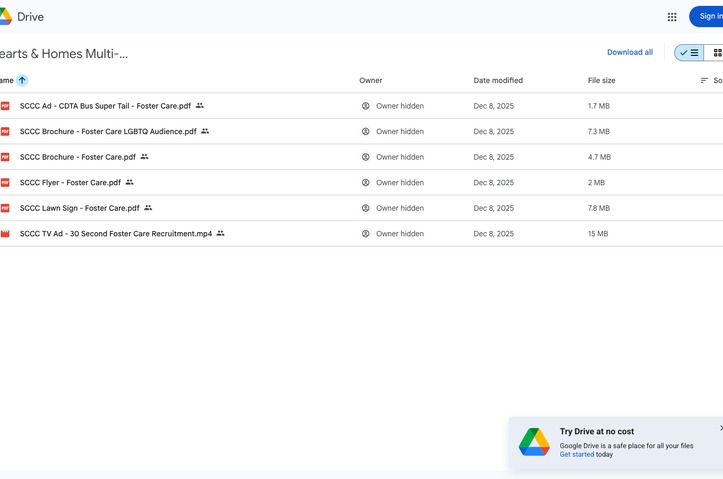Viewport: 723px width, 479px height.
Task: Click 4.7 MB file size value
Action: pyautogui.click(x=599, y=157)
